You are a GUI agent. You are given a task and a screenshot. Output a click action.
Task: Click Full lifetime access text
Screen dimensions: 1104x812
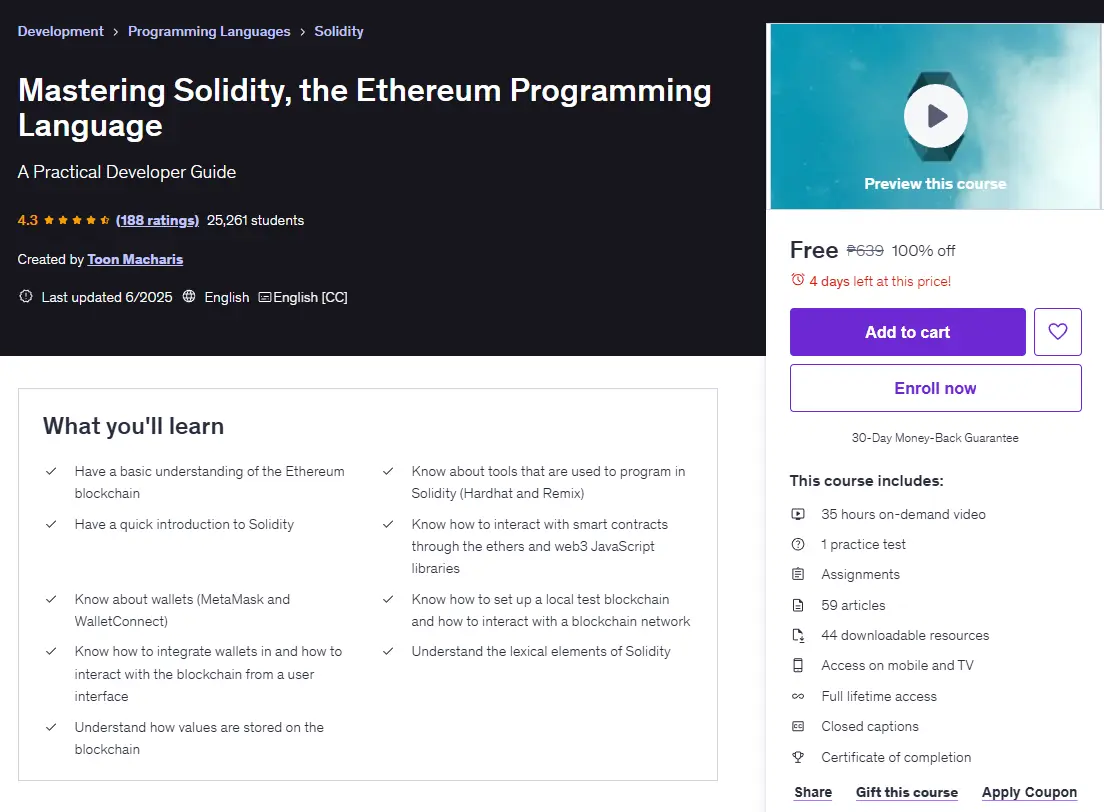879,697
